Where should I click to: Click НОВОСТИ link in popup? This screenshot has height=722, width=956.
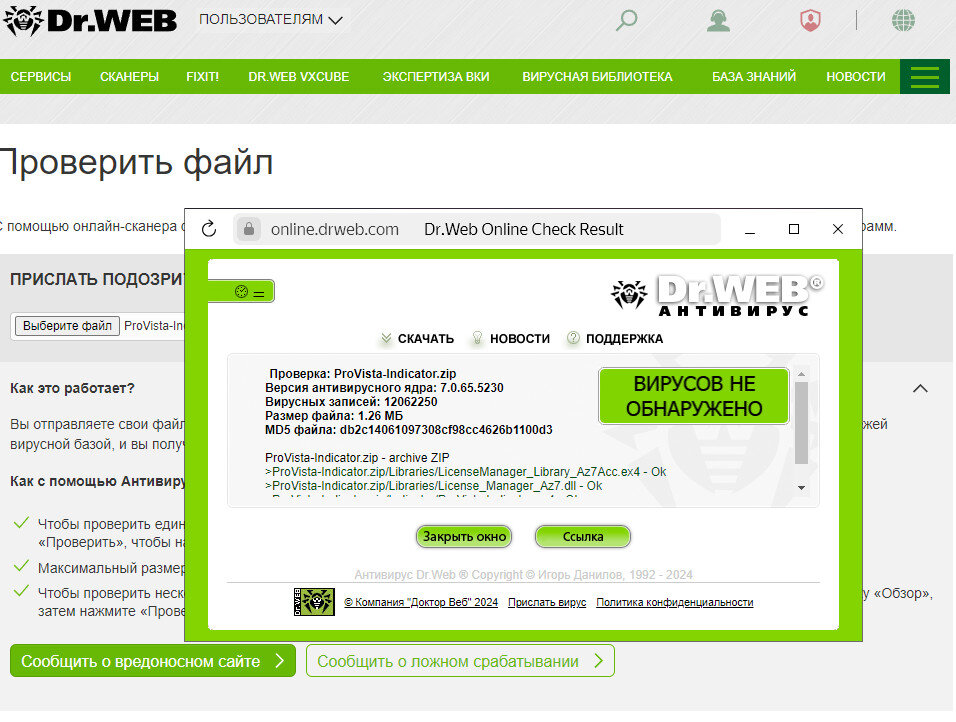pyautogui.click(x=519, y=339)
